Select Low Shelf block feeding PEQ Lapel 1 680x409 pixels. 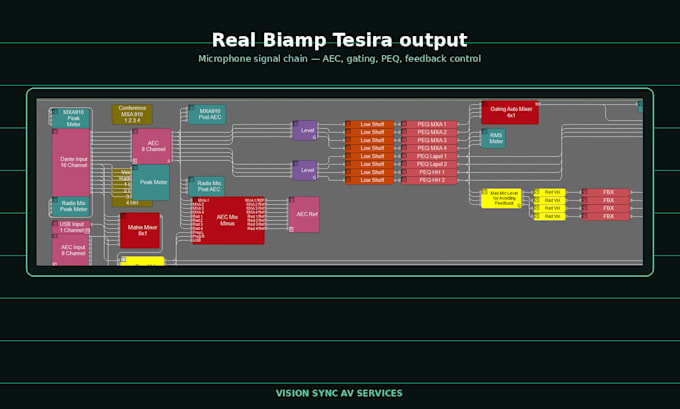point(369,157)
